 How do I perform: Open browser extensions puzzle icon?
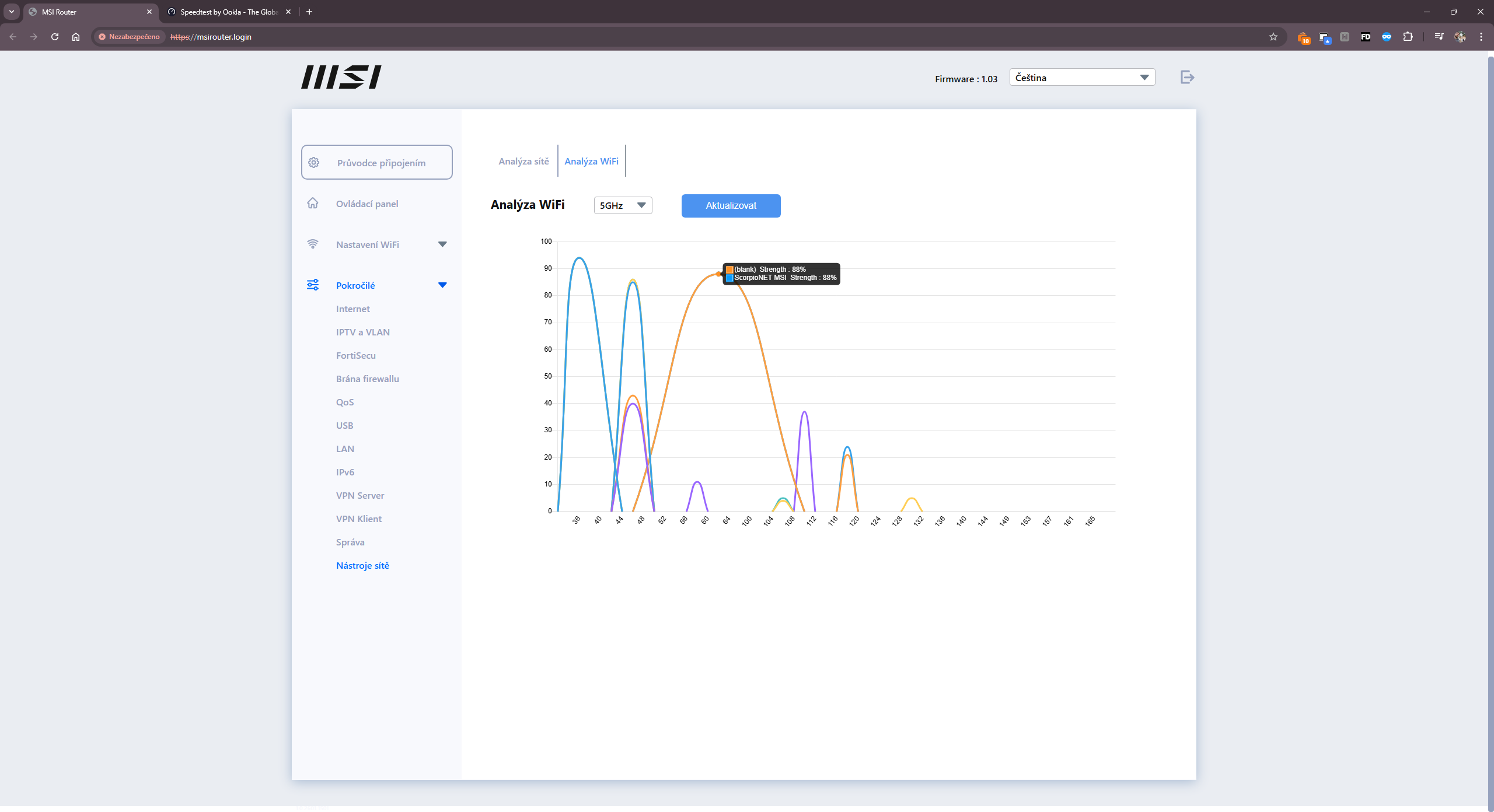pyautogui.click(x=1408, y=37)
